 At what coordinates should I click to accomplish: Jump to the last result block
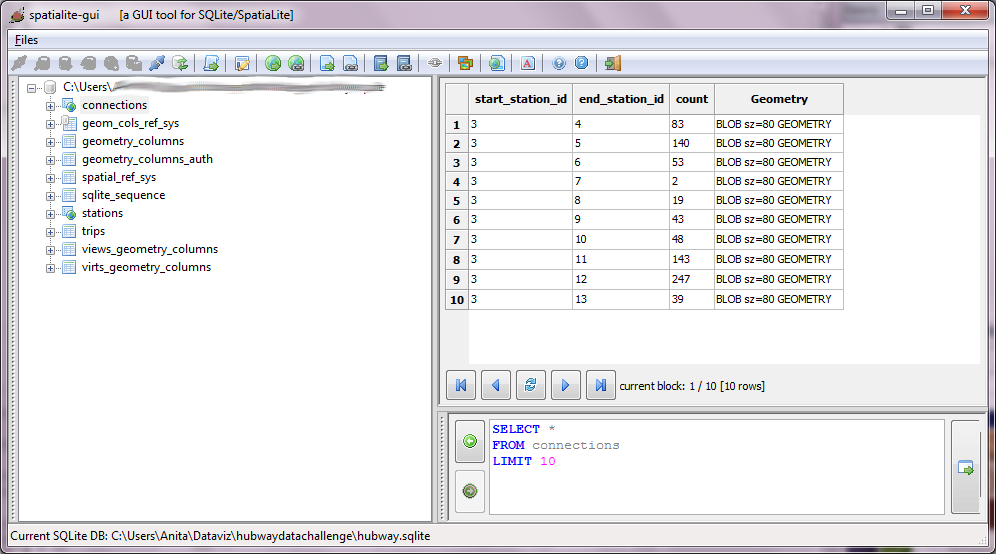click(x=600, y=385)
